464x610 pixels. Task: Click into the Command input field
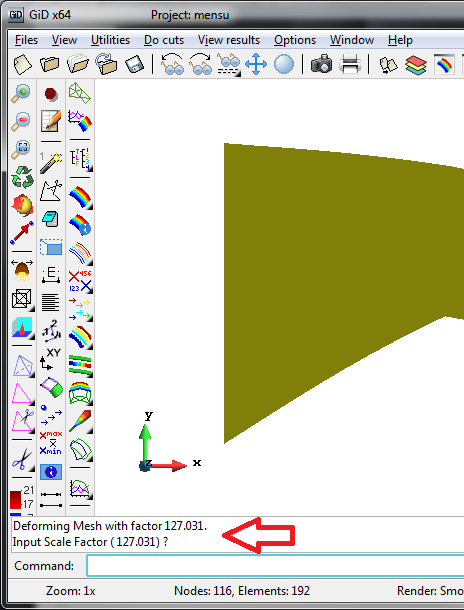pos(275,565)
